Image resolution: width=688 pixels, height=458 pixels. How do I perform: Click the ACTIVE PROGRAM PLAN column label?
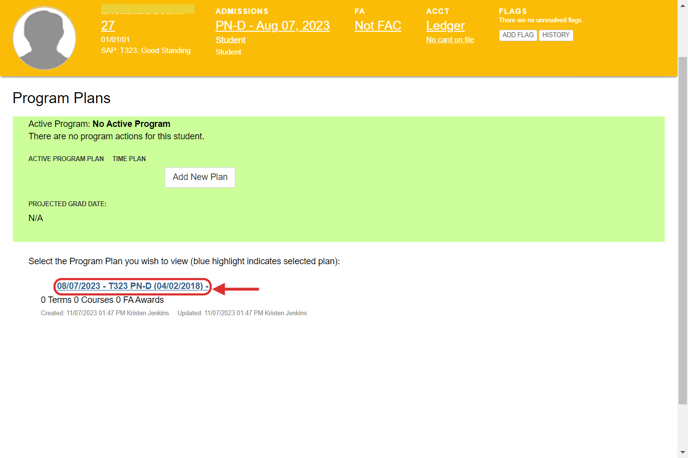pos(66,159)
